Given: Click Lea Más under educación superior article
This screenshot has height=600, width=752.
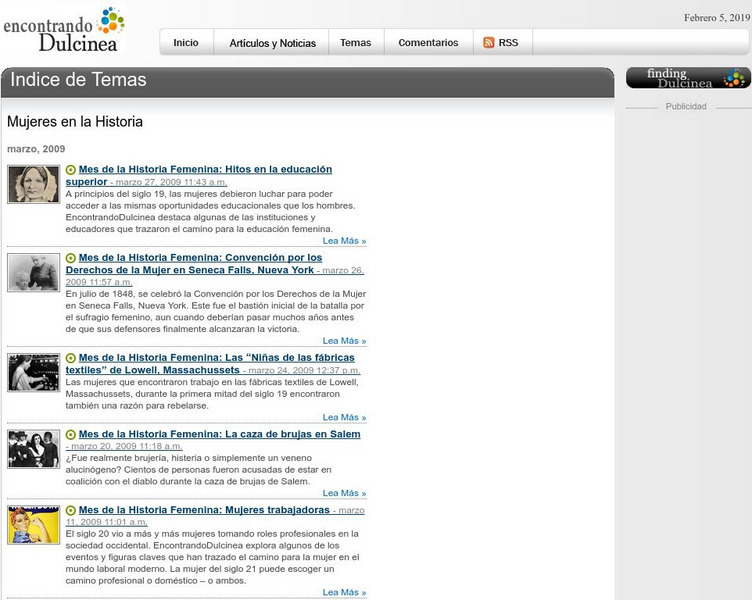Looking at the screenshot, I should (x=344, y=241).
